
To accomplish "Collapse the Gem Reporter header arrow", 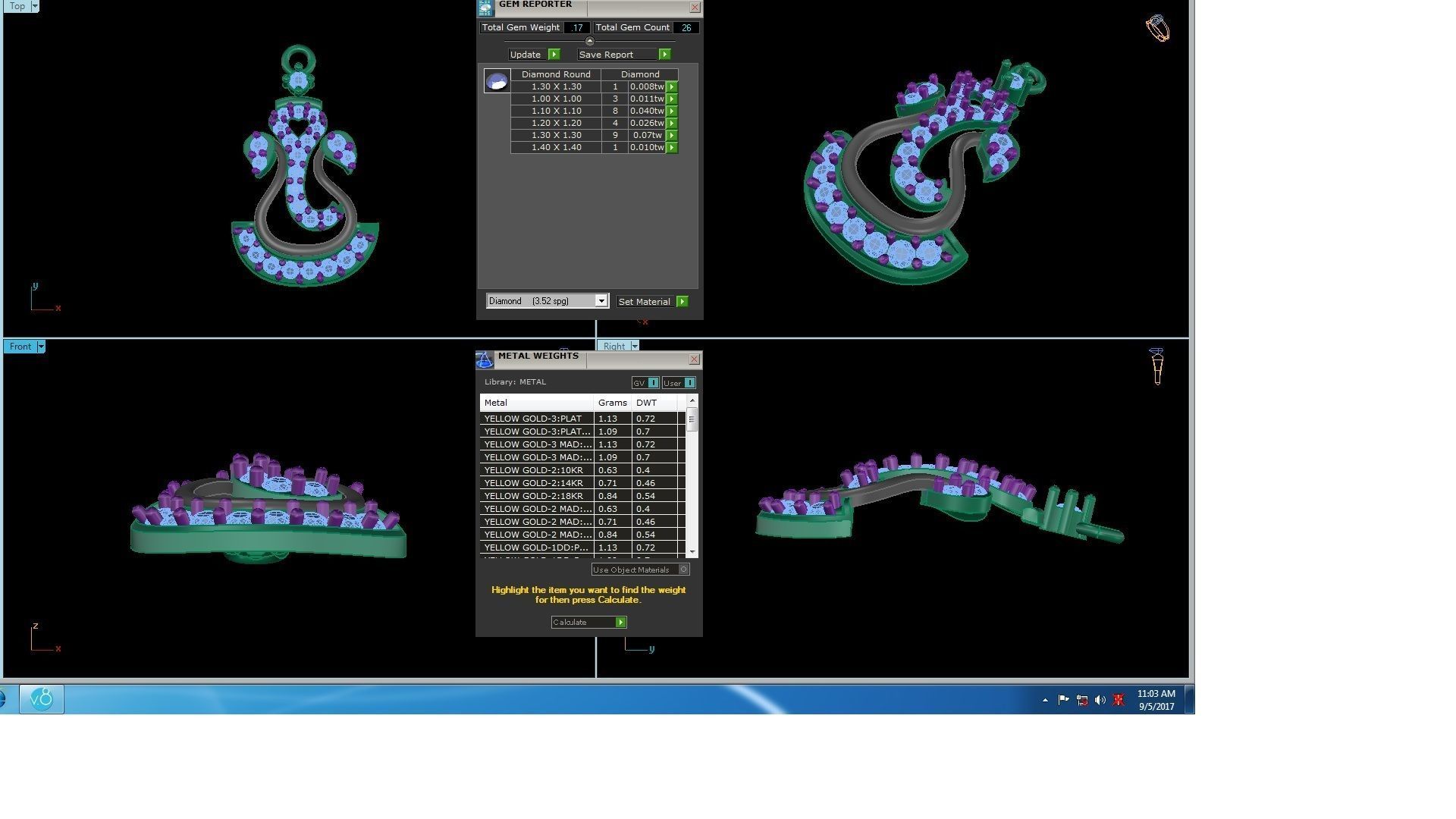I will point(590,42).
